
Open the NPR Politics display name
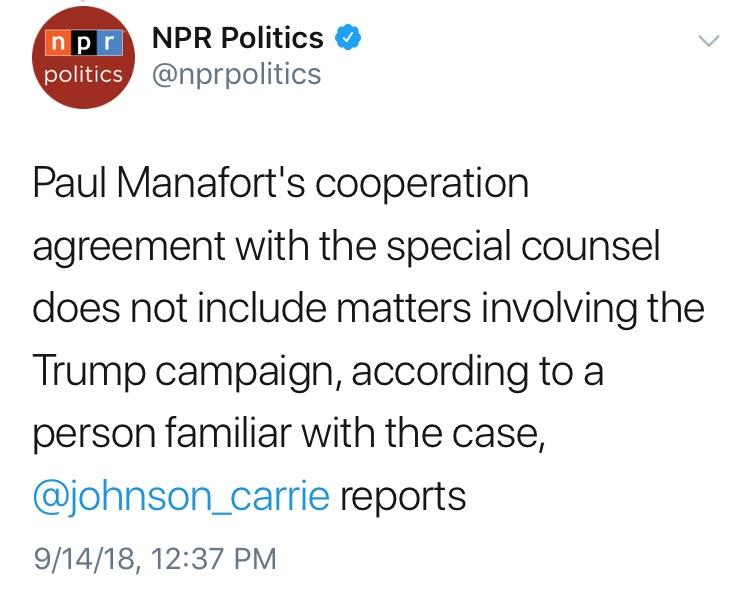(x=238, y=37)
